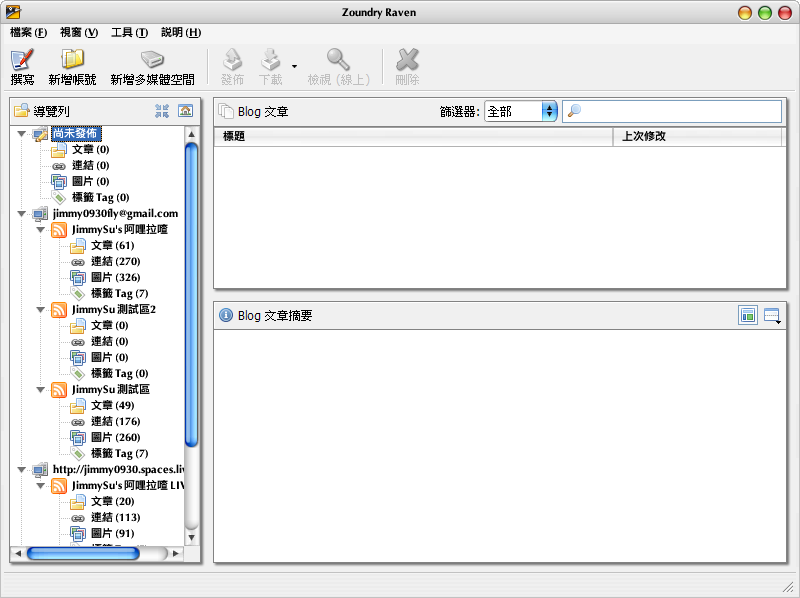Click RSS icon of JimmySu's 阿哩拉喳 first blog
Viewport: 800px width, 598px height.
(x=59, y=230)
